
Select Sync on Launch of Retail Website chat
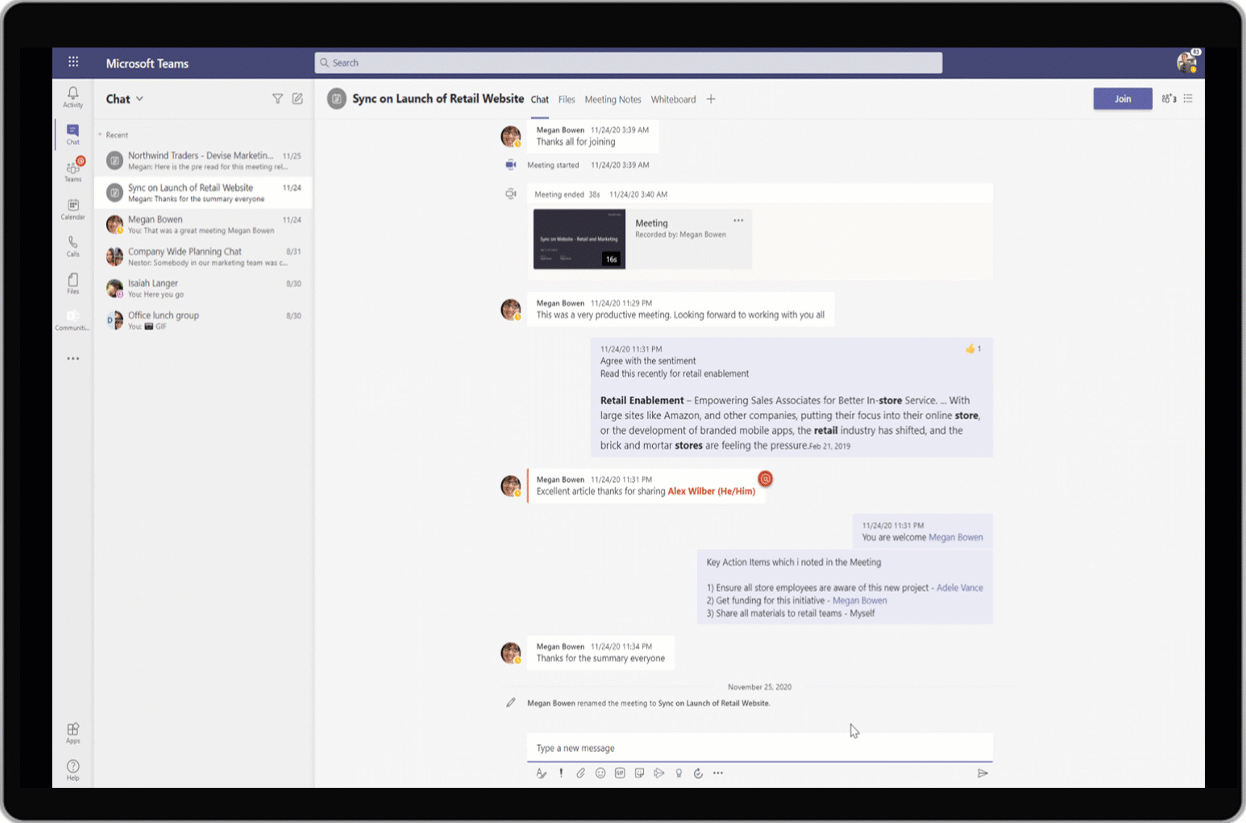coord(203,192)
